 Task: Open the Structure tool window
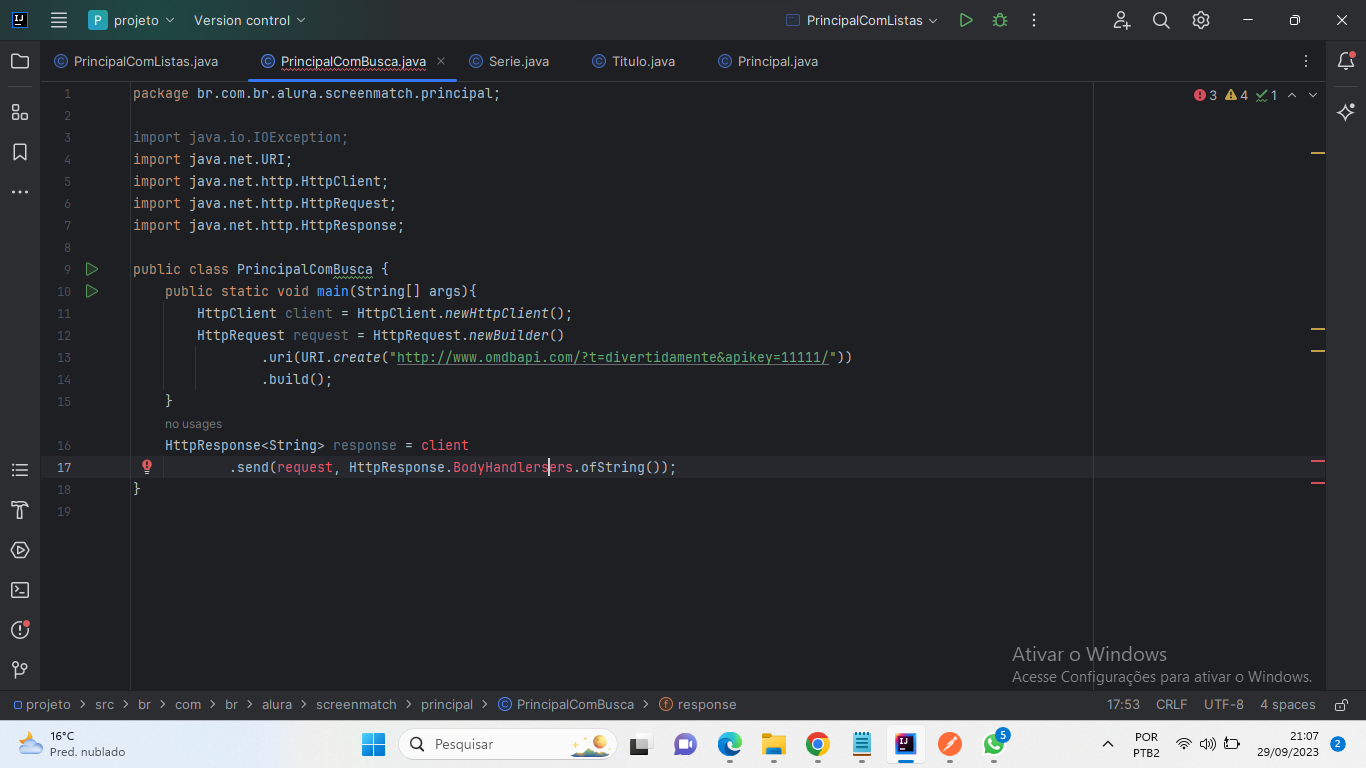coord(20,112)
